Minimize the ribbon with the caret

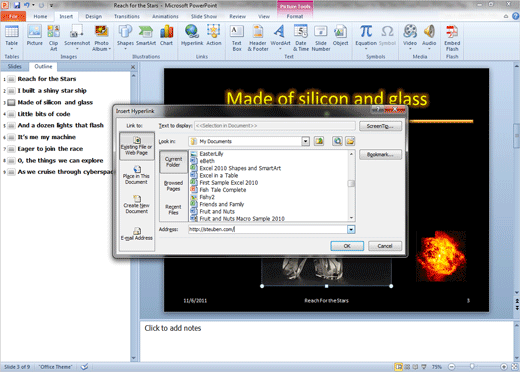[x=506, y=16]
